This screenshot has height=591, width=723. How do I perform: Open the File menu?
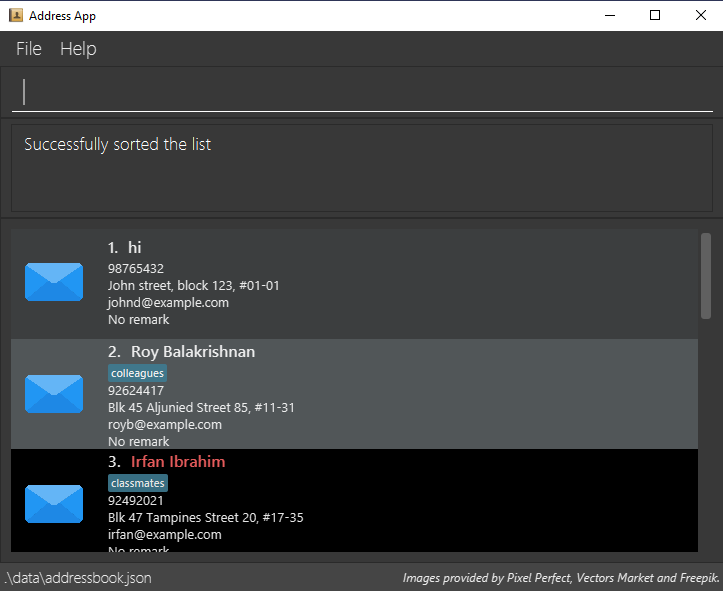click(x=29, y=49)
